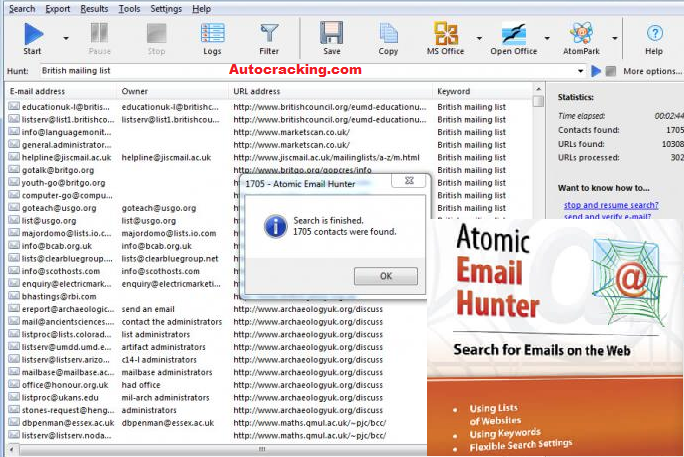Click envelope icon of info@bcab.org.uk row

click(x=14, y=246)
